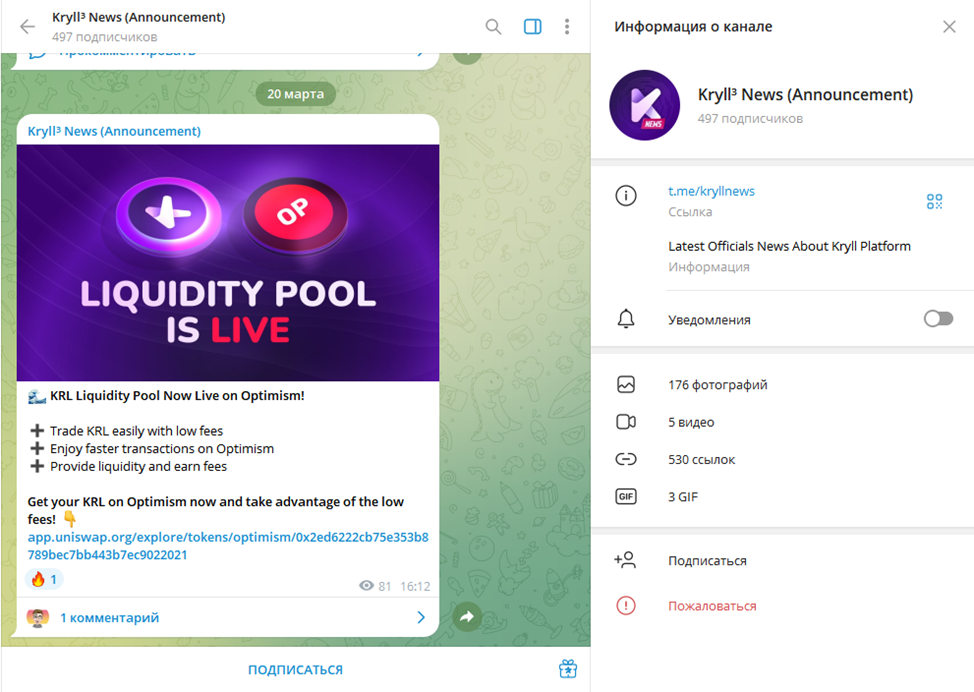Forward the Liquidity Pool post with share arrow
Screen dimensions: 974x692
467,617
